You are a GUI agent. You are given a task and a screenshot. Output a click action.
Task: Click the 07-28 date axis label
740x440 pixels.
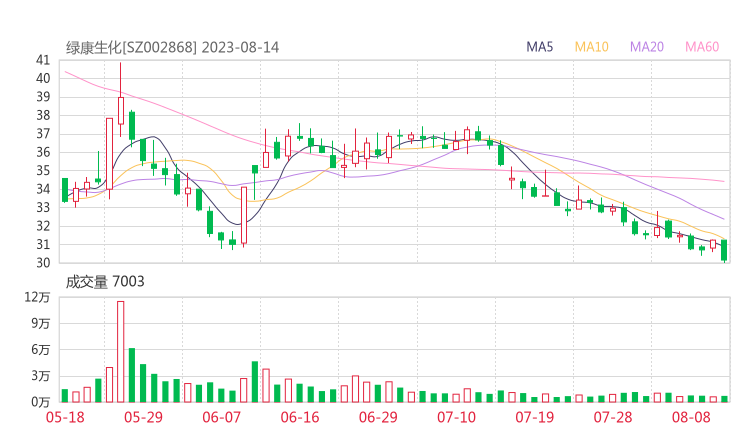click(613, 417)
